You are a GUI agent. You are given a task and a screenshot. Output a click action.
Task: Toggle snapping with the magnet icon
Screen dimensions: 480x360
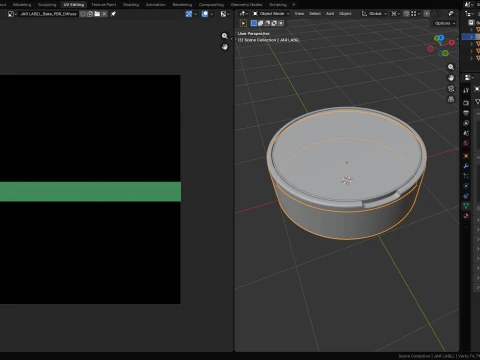pyautogui.click(x=406, y=14)
